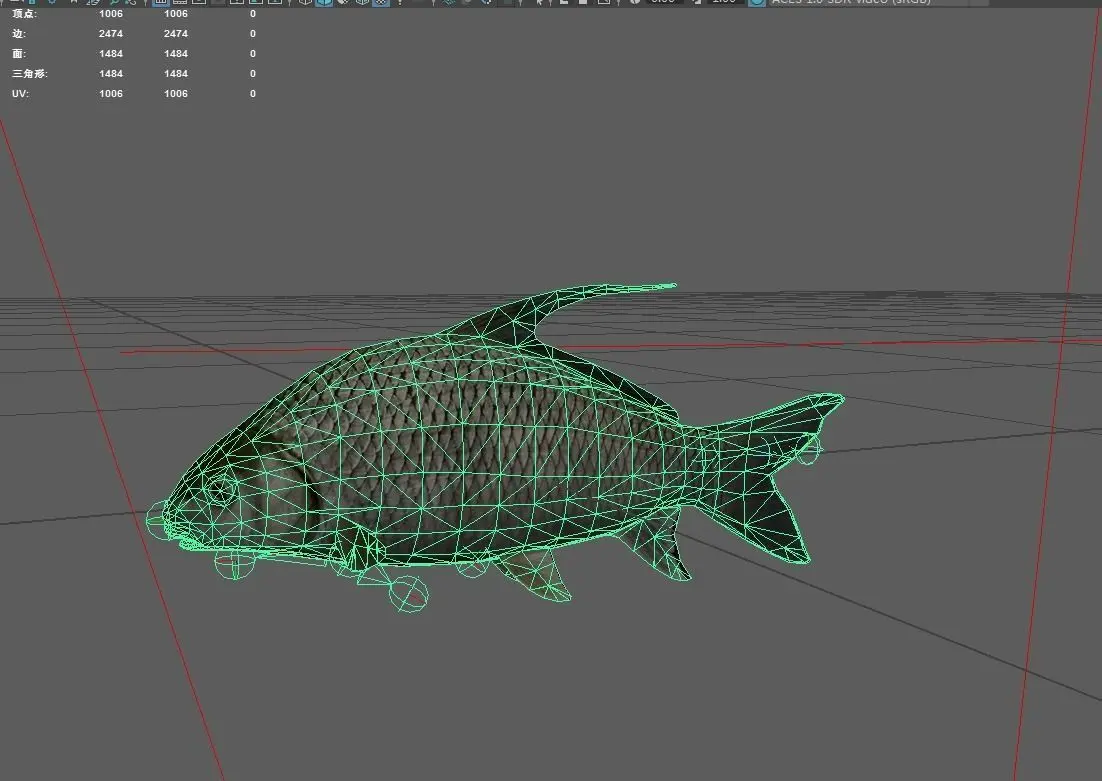Screen dimensions: 1102x781
Task: Toggle the highlighted smooth shade cube icon
Action: tap(324, 2)
